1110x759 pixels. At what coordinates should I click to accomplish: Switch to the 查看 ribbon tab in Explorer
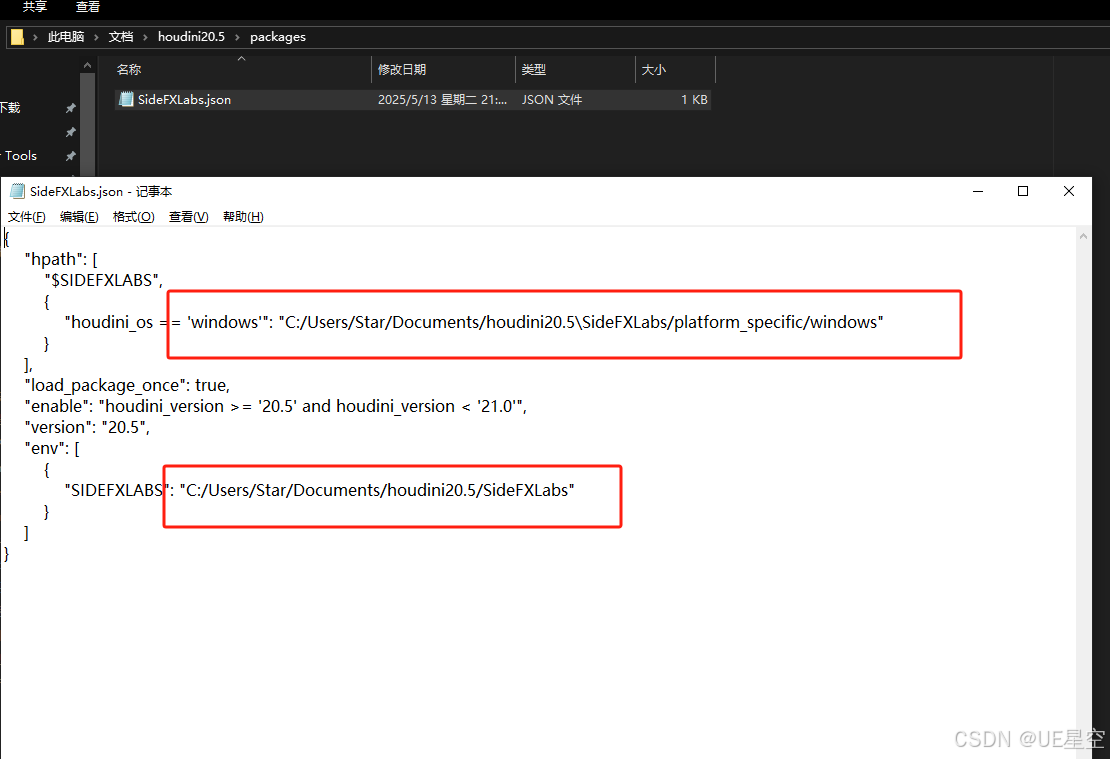click(88, 7)
